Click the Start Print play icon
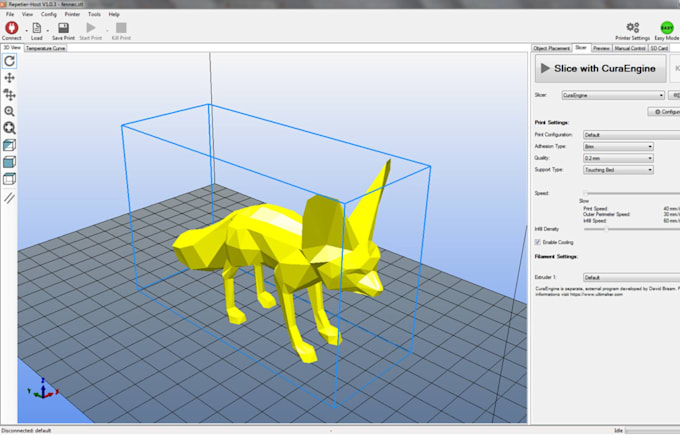This screenshot has width=680, height=435. [x=91, y=28]
